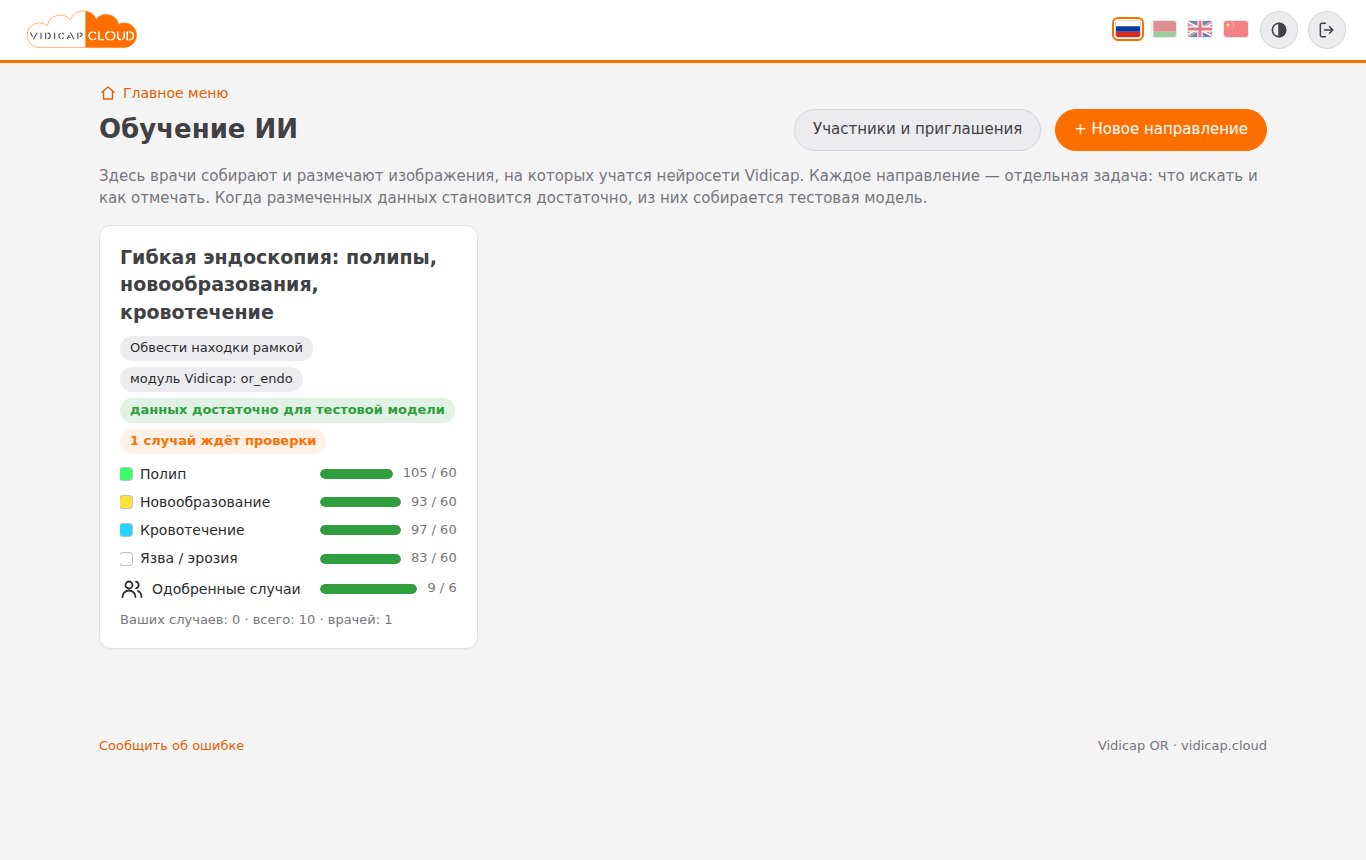1366x860 pixels.
Task: Go to Главное меню link
Action: (x=164, y=93)
